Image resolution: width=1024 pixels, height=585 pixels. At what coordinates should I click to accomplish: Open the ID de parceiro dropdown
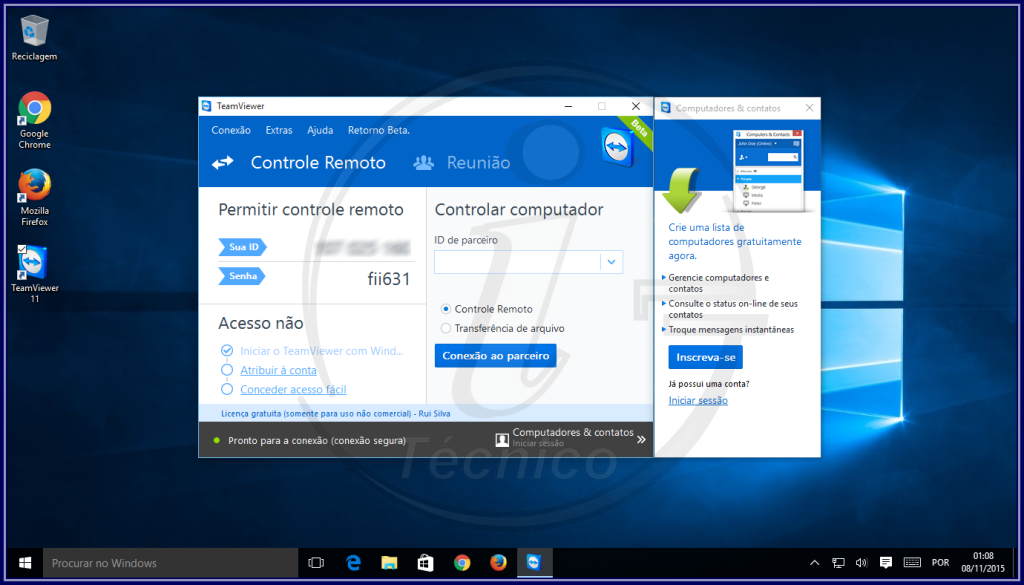pyautogui.click(x=611, y=261)
